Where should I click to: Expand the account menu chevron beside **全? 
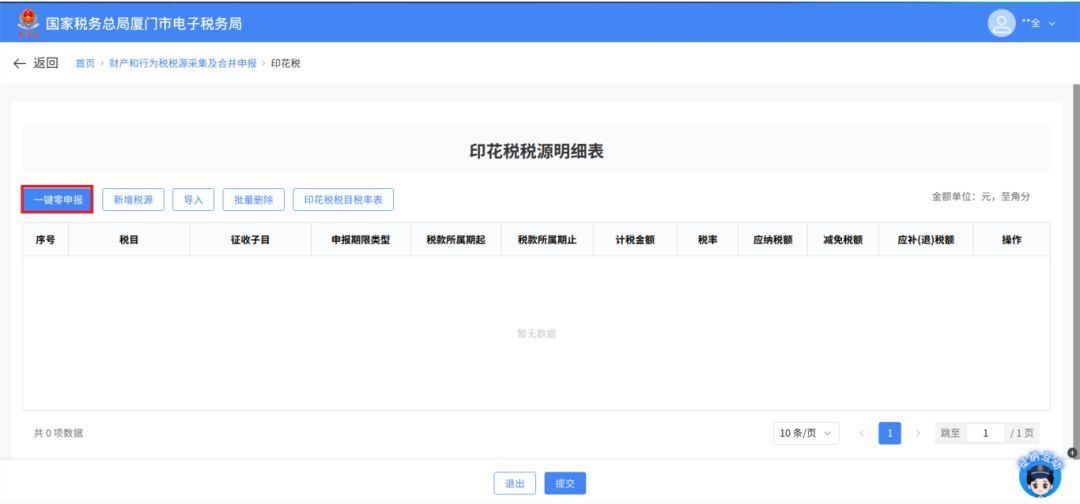[1051, 23]
